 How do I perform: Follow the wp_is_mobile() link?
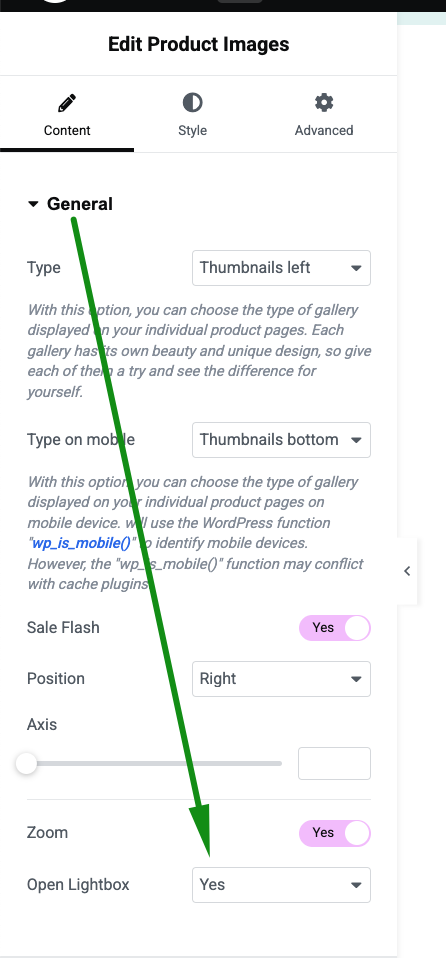click(81, 543)
